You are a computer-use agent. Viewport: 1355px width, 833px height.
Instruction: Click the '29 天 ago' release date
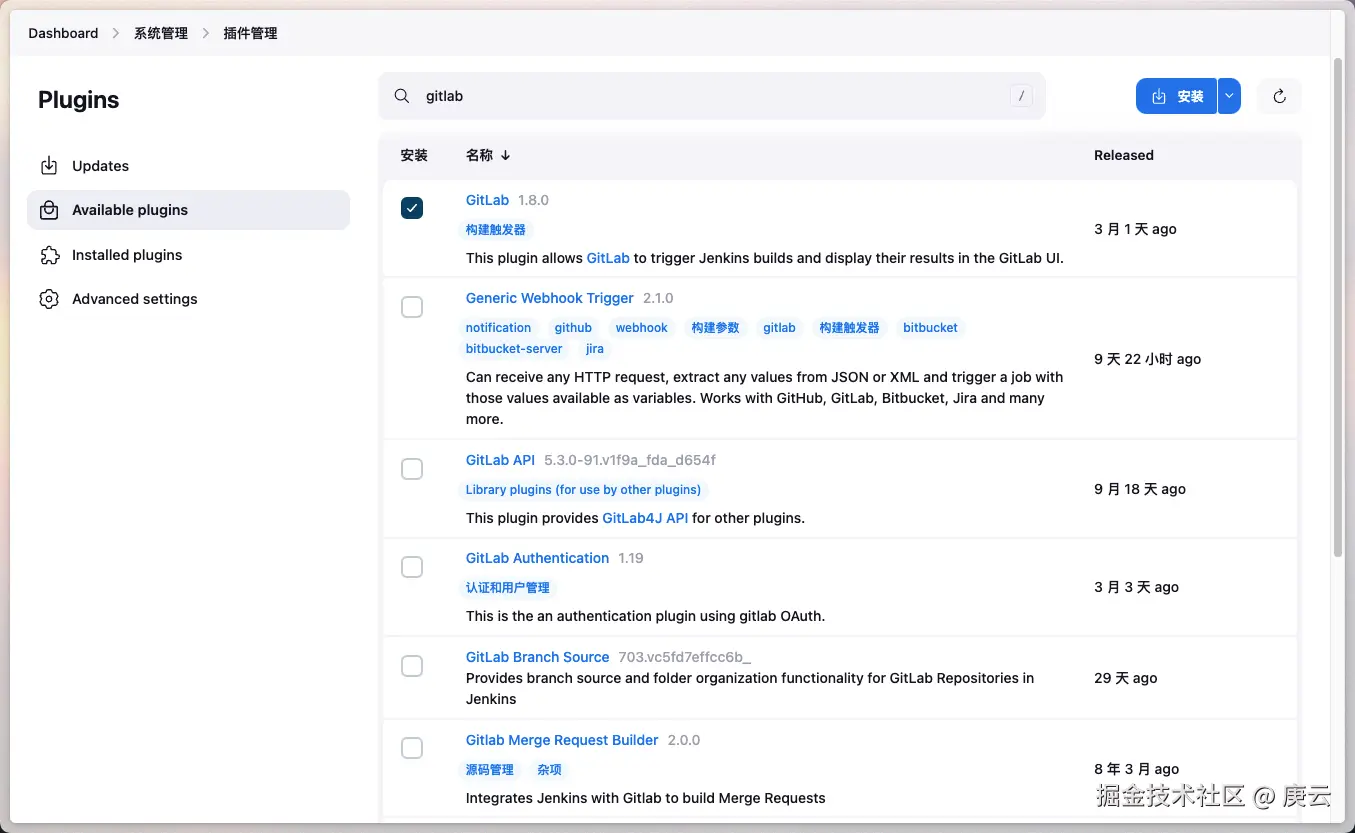pyautogui.click(x=1125, y=678)
